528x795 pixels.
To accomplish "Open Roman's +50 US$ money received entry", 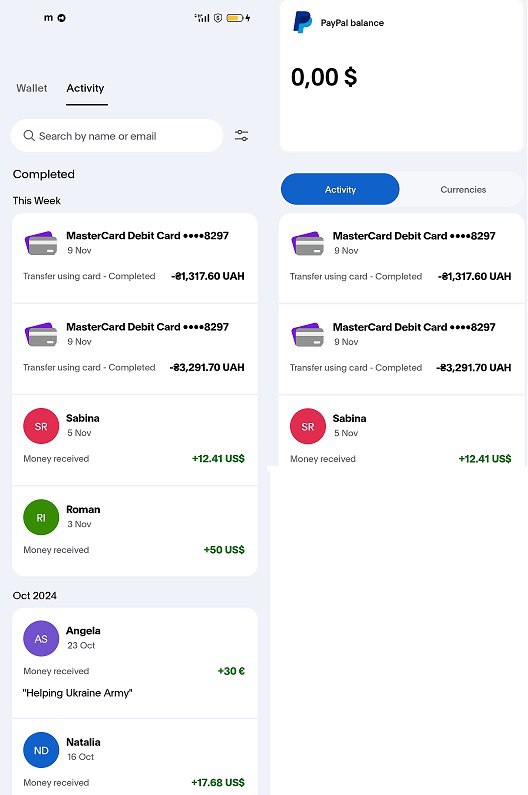I will coord(135,531).
